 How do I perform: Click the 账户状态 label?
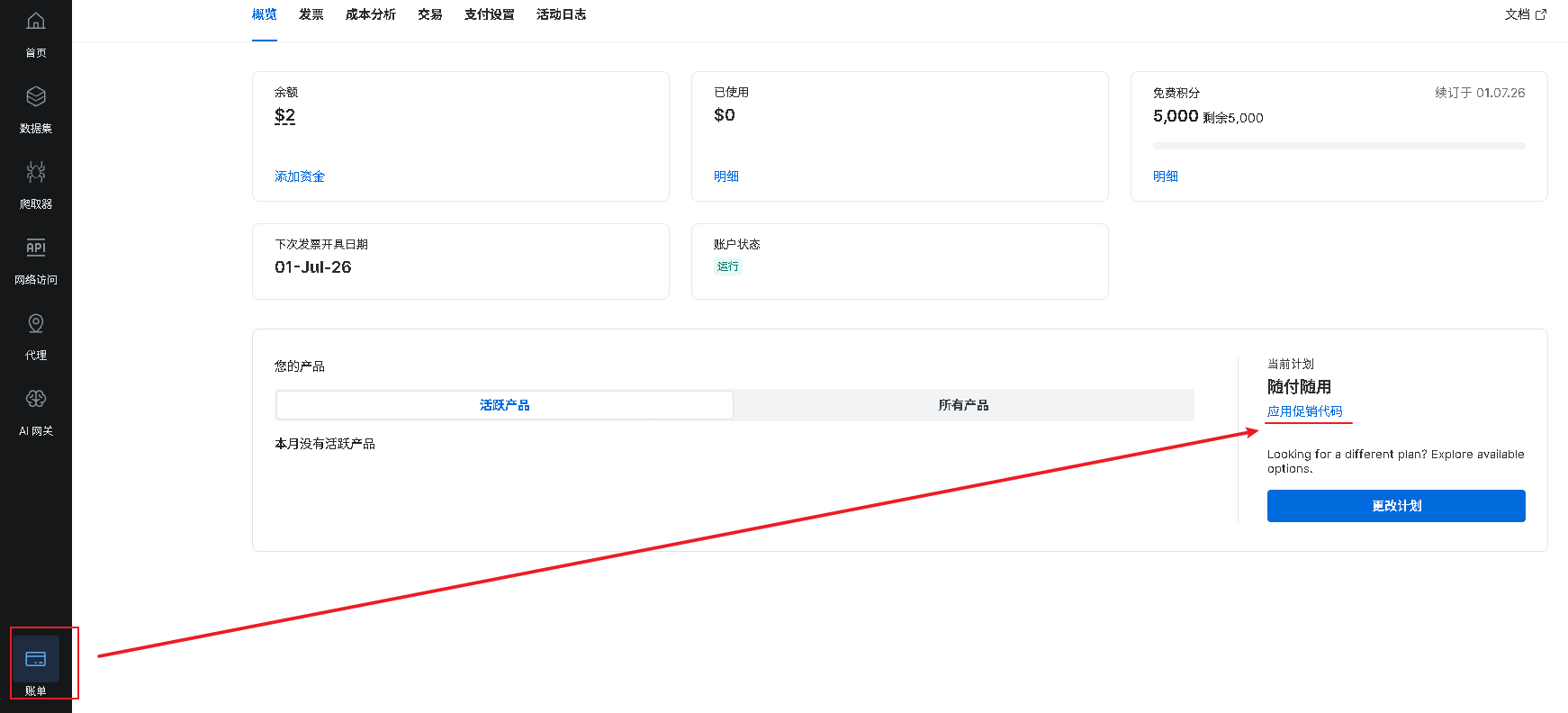[737, 245]
